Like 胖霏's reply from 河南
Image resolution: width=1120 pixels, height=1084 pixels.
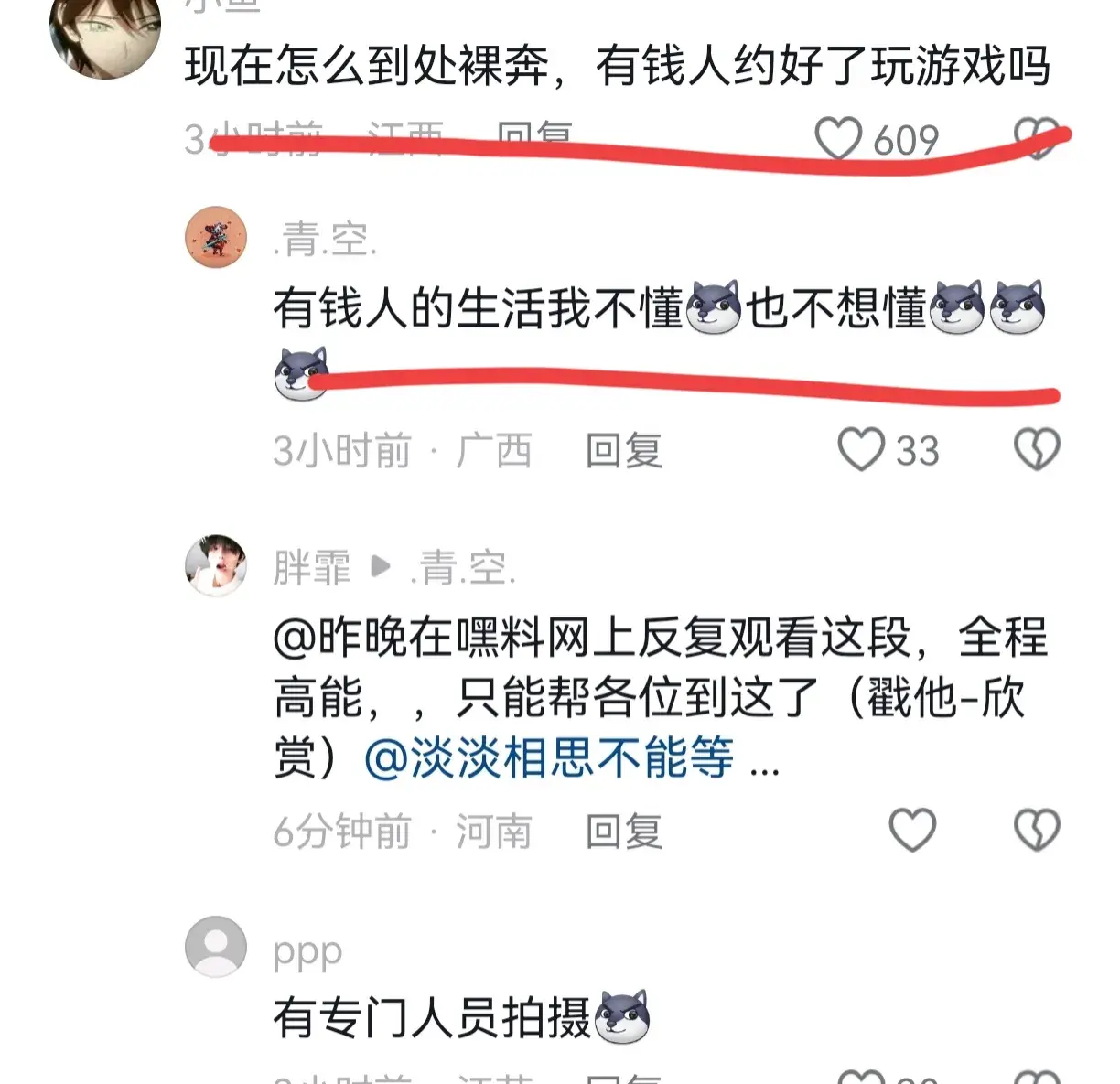point(912,830)
